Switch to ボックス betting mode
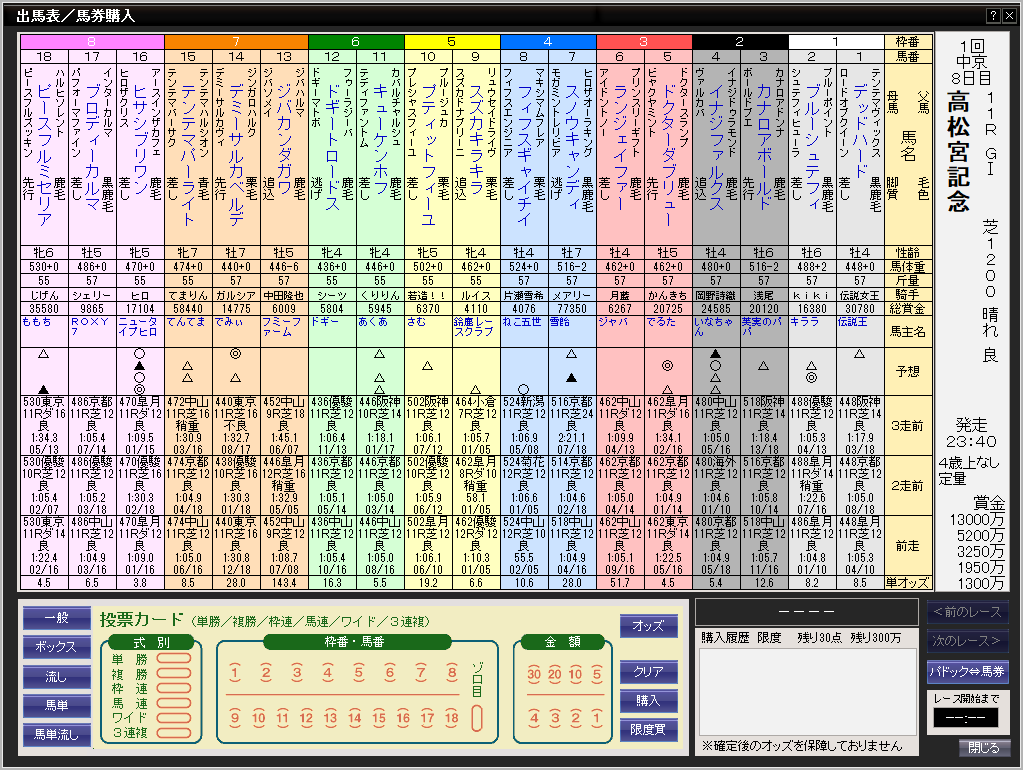Screen dimensions: 1023x770 coord(57,647)
